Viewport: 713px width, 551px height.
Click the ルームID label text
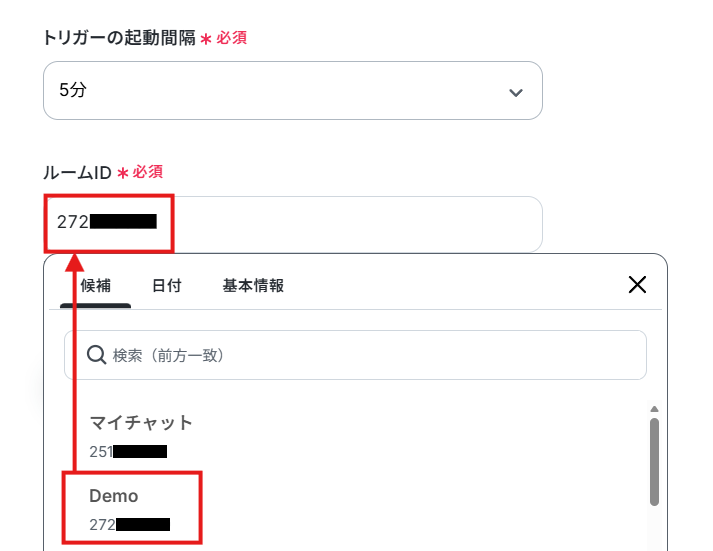[77, 173]
